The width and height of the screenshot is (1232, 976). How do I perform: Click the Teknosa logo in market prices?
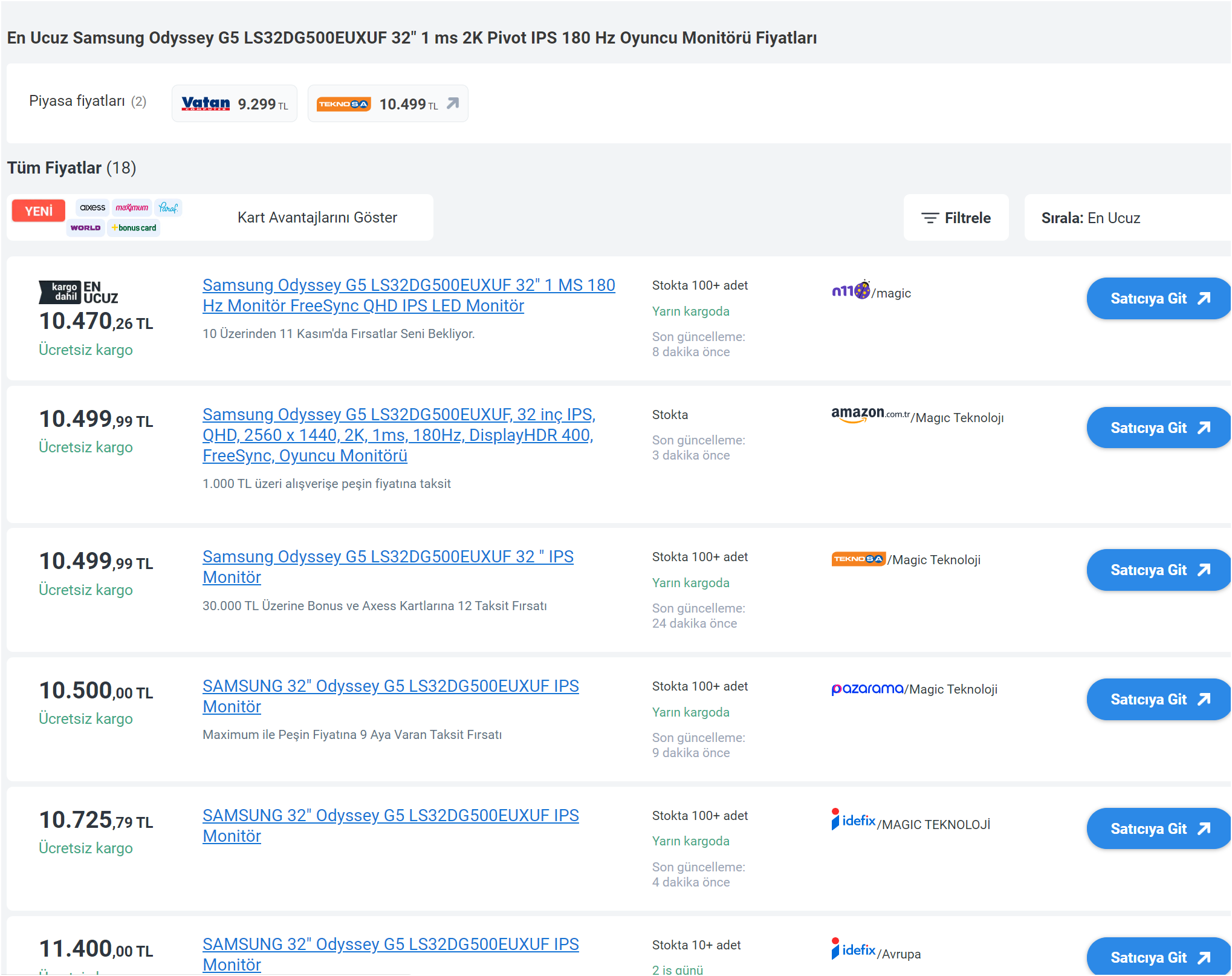click(x=343, y=104)
